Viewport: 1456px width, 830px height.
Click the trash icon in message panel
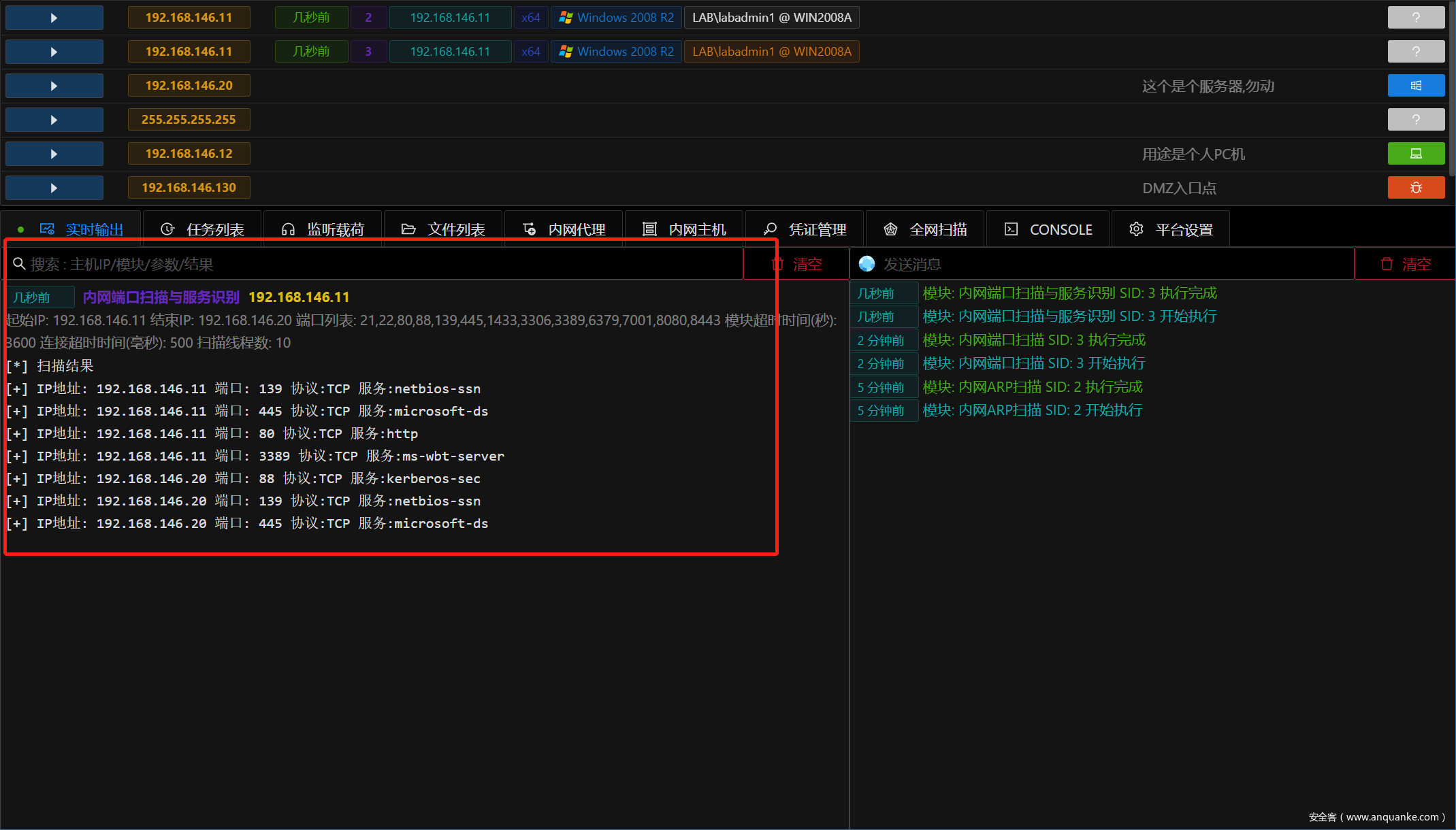tap(1387, 264)
